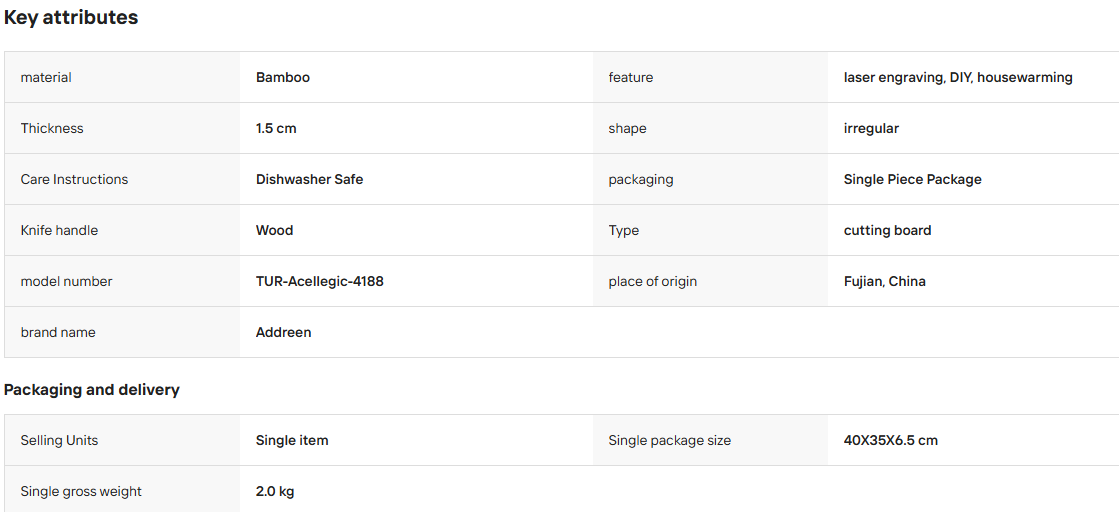Image resolution: width=1119 pixels, height=512 pixels.
Task: Select the Addreen brand name
Action: [x=283, y=332]
